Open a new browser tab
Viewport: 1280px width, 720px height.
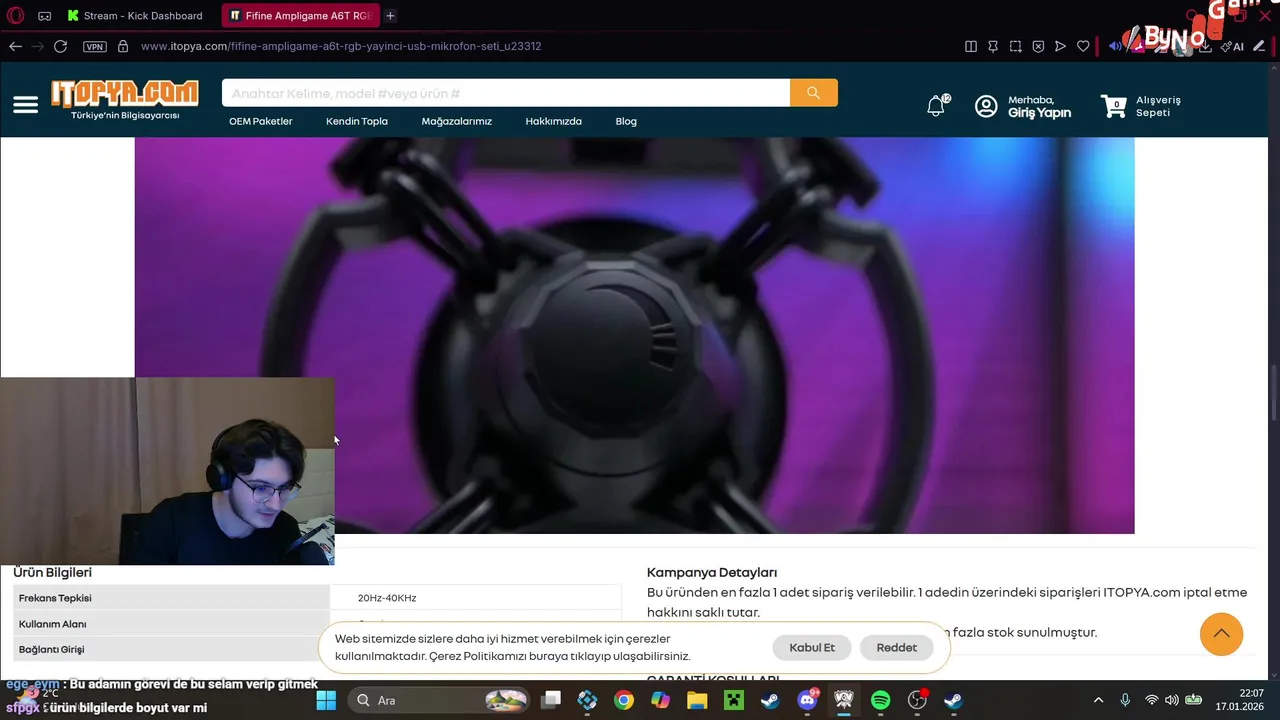[390, 16]
